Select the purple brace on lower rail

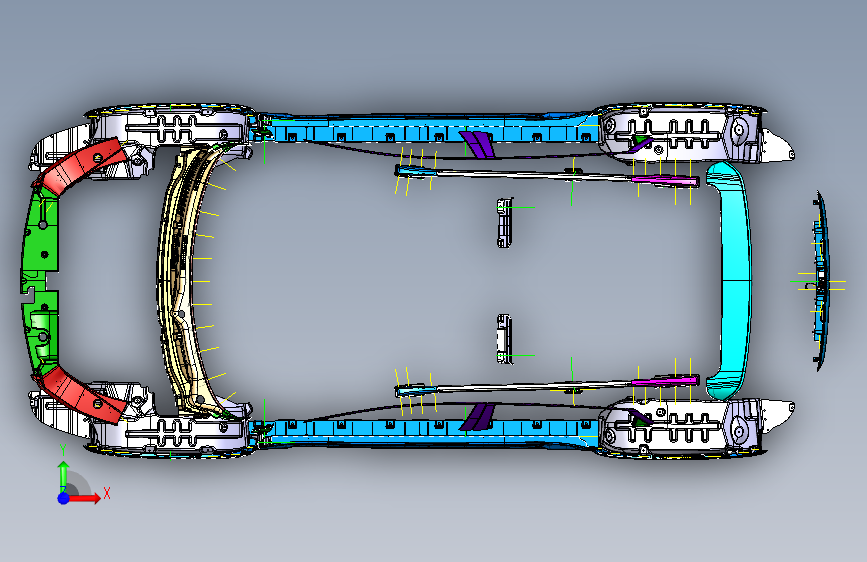(477, 417)
